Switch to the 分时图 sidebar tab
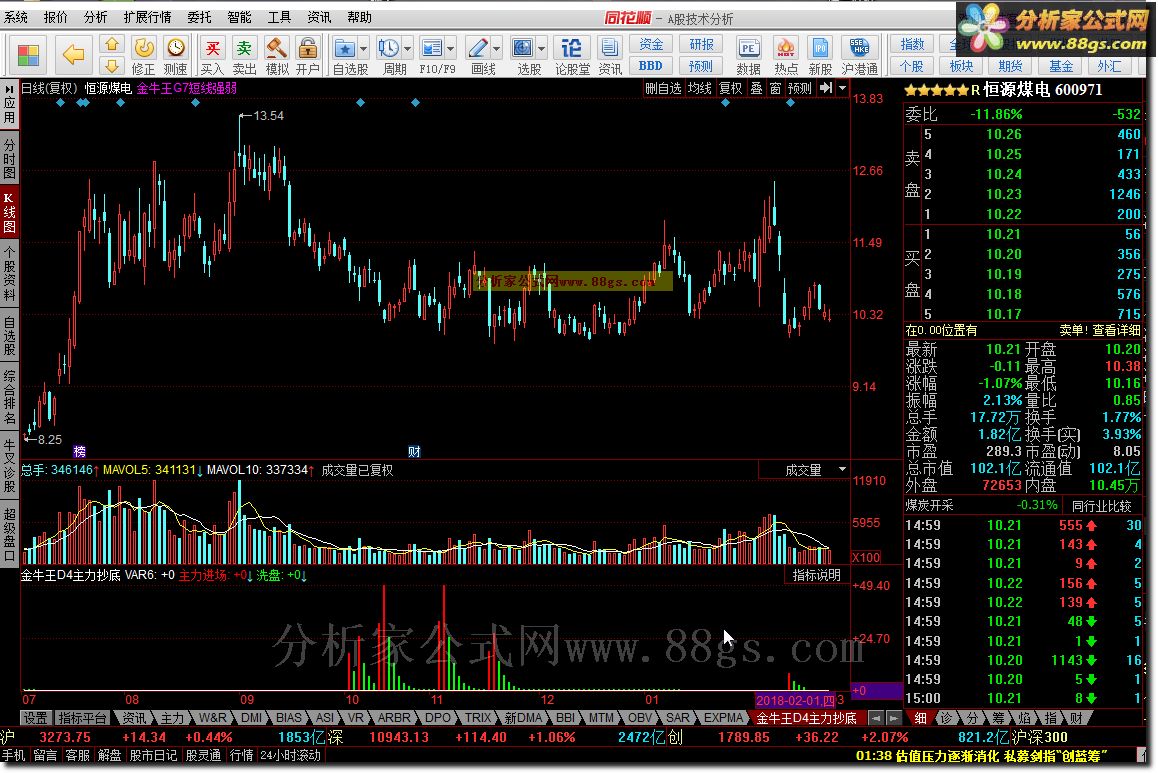Image resolution: width=1158 pixels, height=773 pixels. click(9, 158)
